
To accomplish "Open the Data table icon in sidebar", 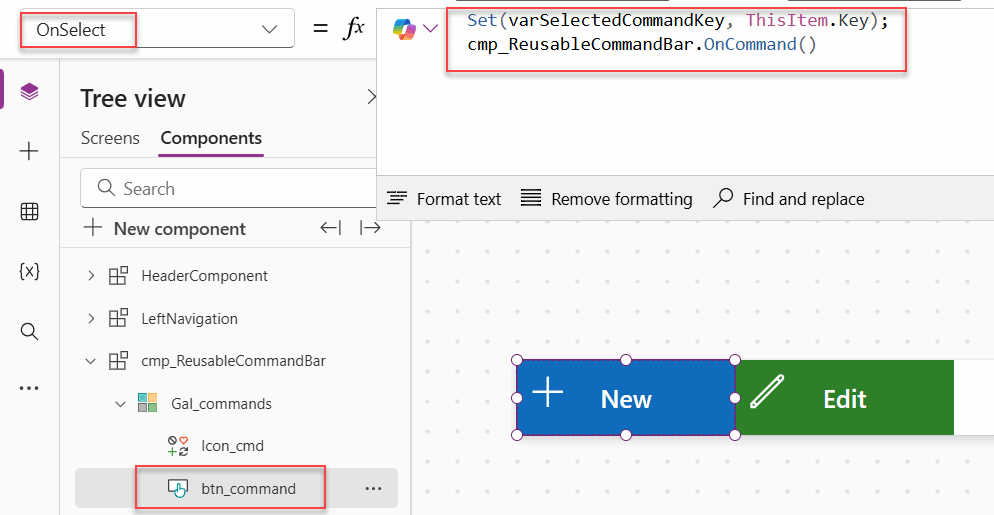I will pos(29,212).
